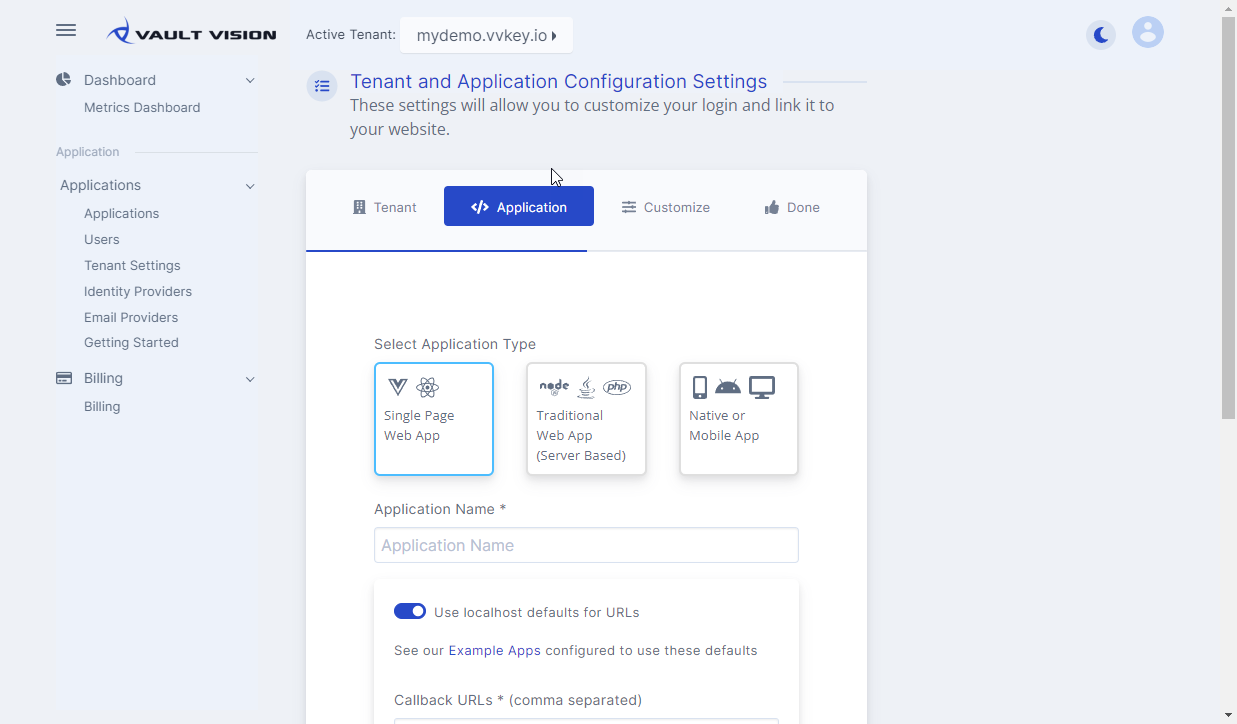The image size is (1237, 724).
Task: Switch to the Tenant tab
Action: 385,207
